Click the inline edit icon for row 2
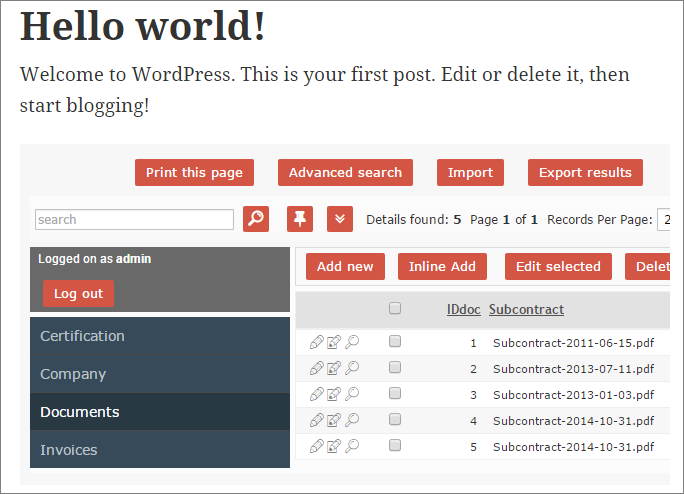Screen dimensions: 684x494 tap(334, 368)
